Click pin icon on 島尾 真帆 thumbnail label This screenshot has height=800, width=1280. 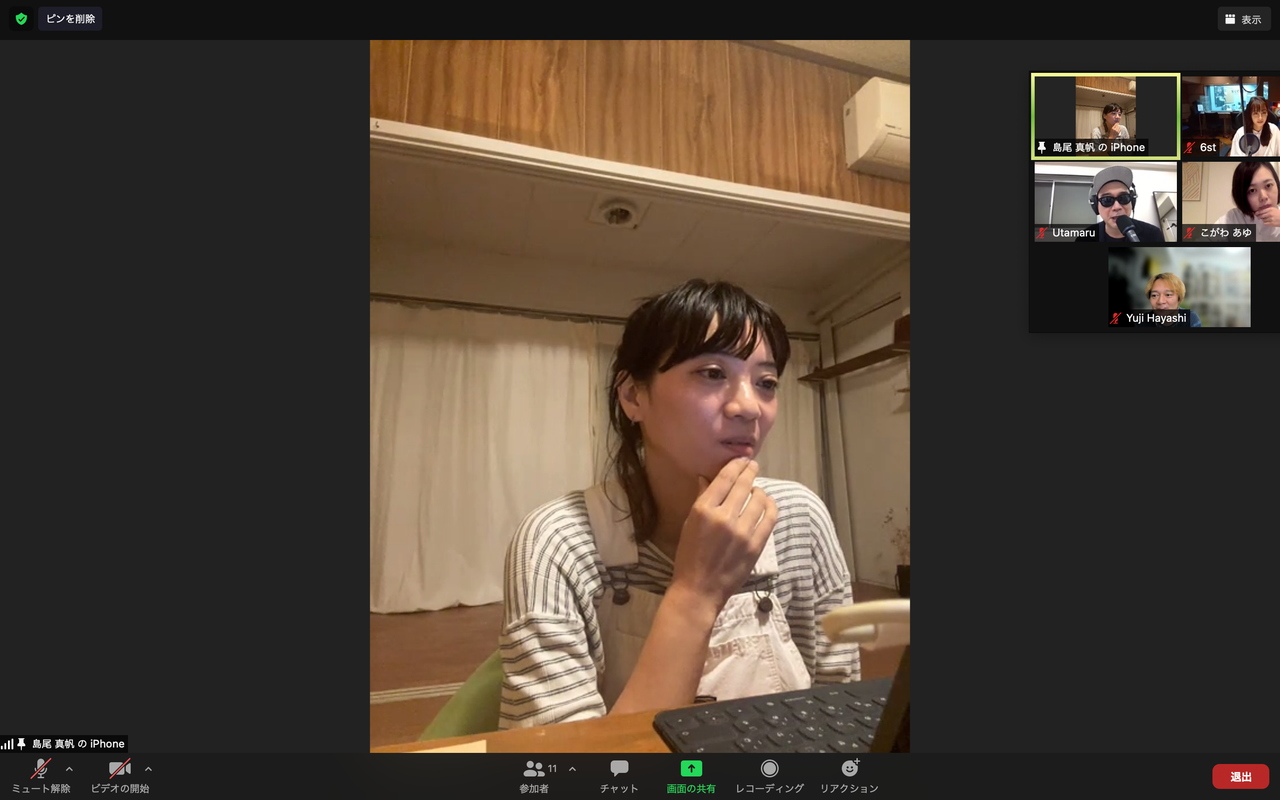(1042, 147)
